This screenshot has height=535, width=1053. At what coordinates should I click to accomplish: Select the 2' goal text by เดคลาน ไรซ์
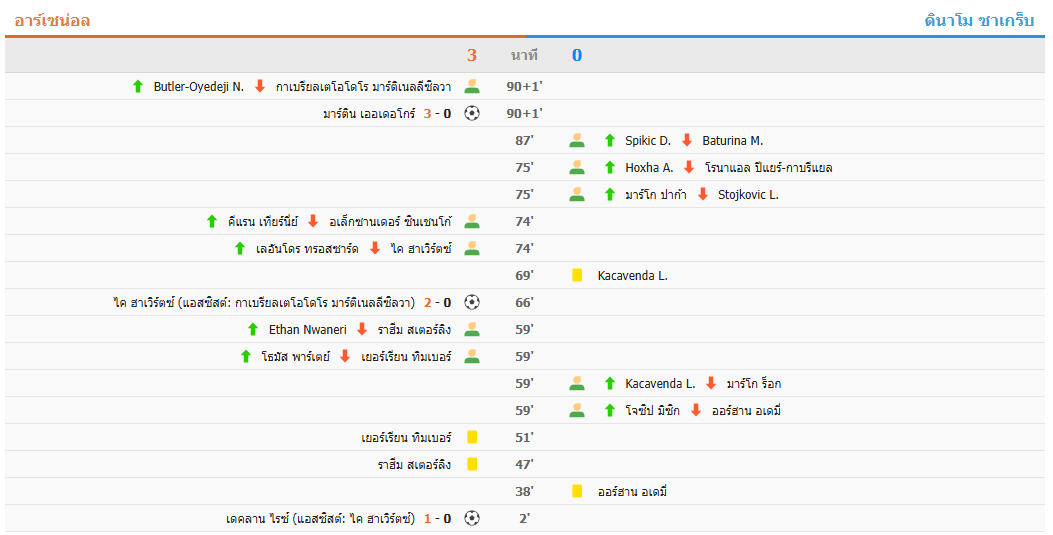click(321, 518)
